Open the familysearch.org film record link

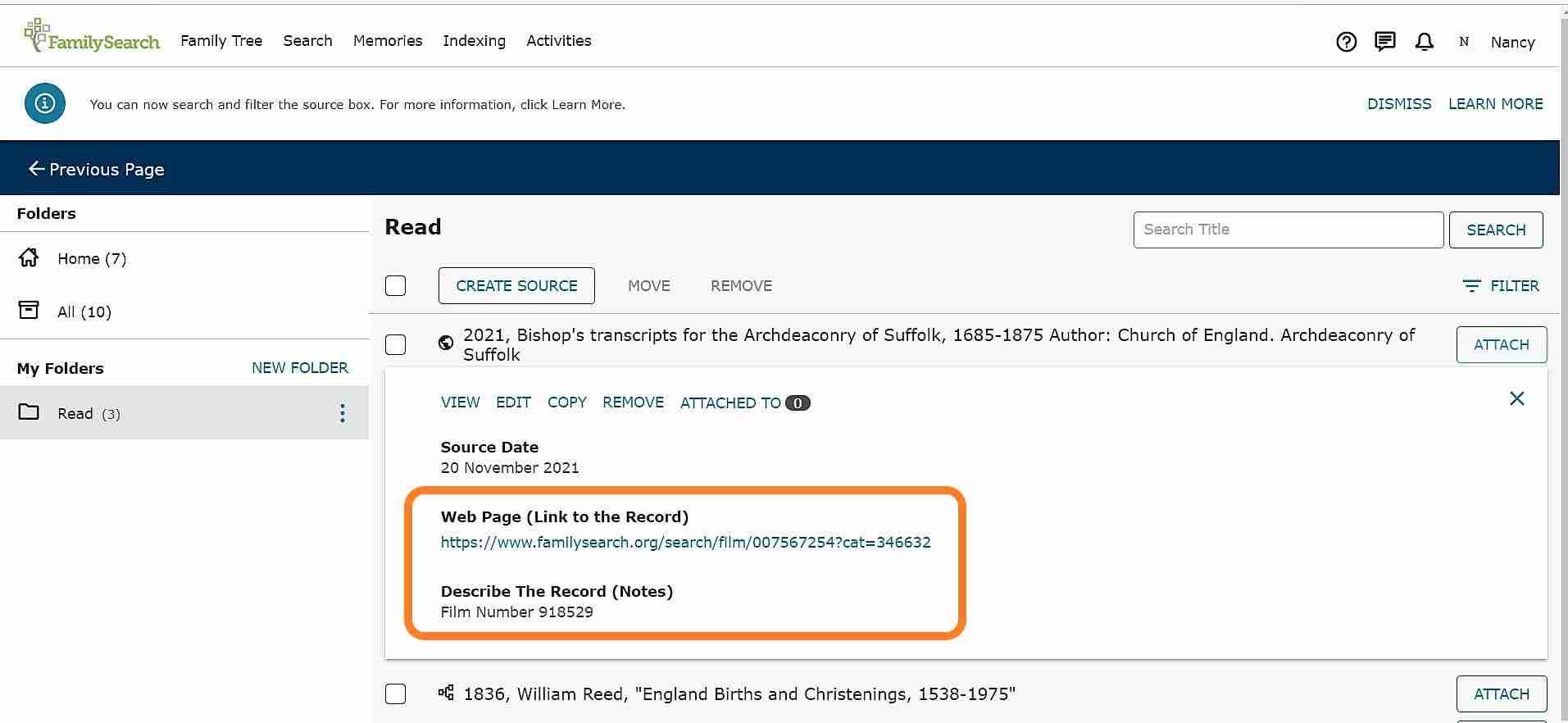[x=685, y=542]
